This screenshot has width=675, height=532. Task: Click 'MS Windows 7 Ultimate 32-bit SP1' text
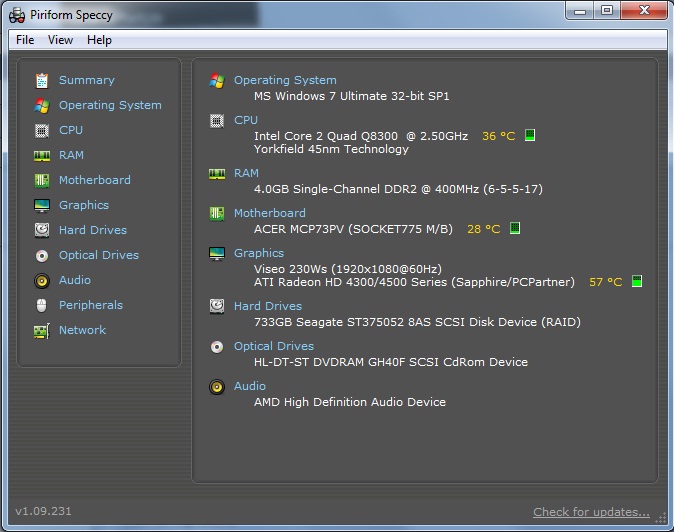[352, 96]
